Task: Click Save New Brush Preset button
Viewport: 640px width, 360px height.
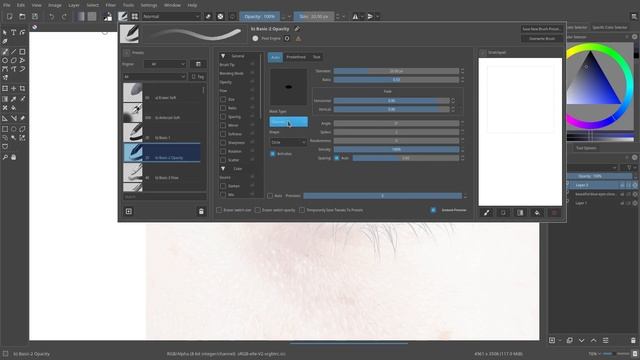Action: [x=542, y=29]
